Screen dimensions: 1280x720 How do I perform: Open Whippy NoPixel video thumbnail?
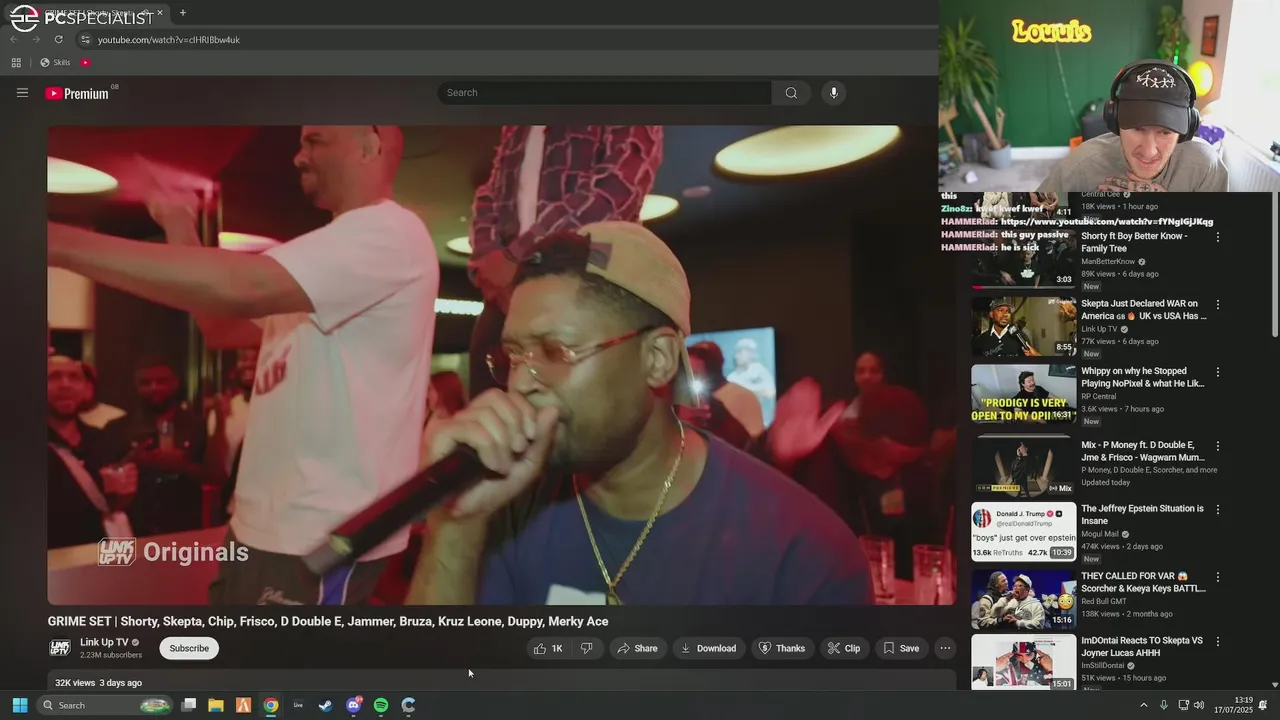tap(1024, 393)
